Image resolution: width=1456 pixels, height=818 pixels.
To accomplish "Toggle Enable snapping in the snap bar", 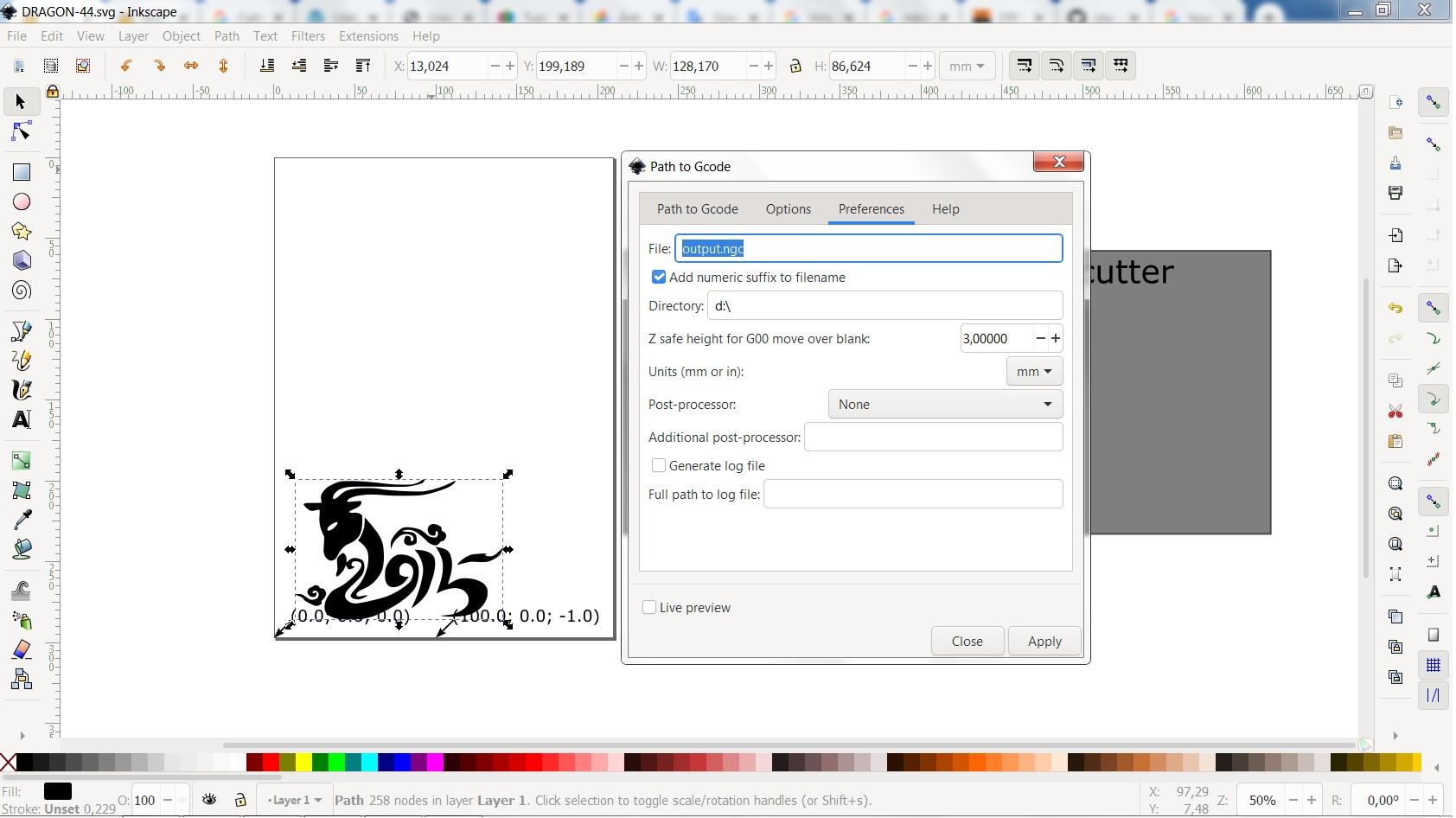I will pos(1434,102).
